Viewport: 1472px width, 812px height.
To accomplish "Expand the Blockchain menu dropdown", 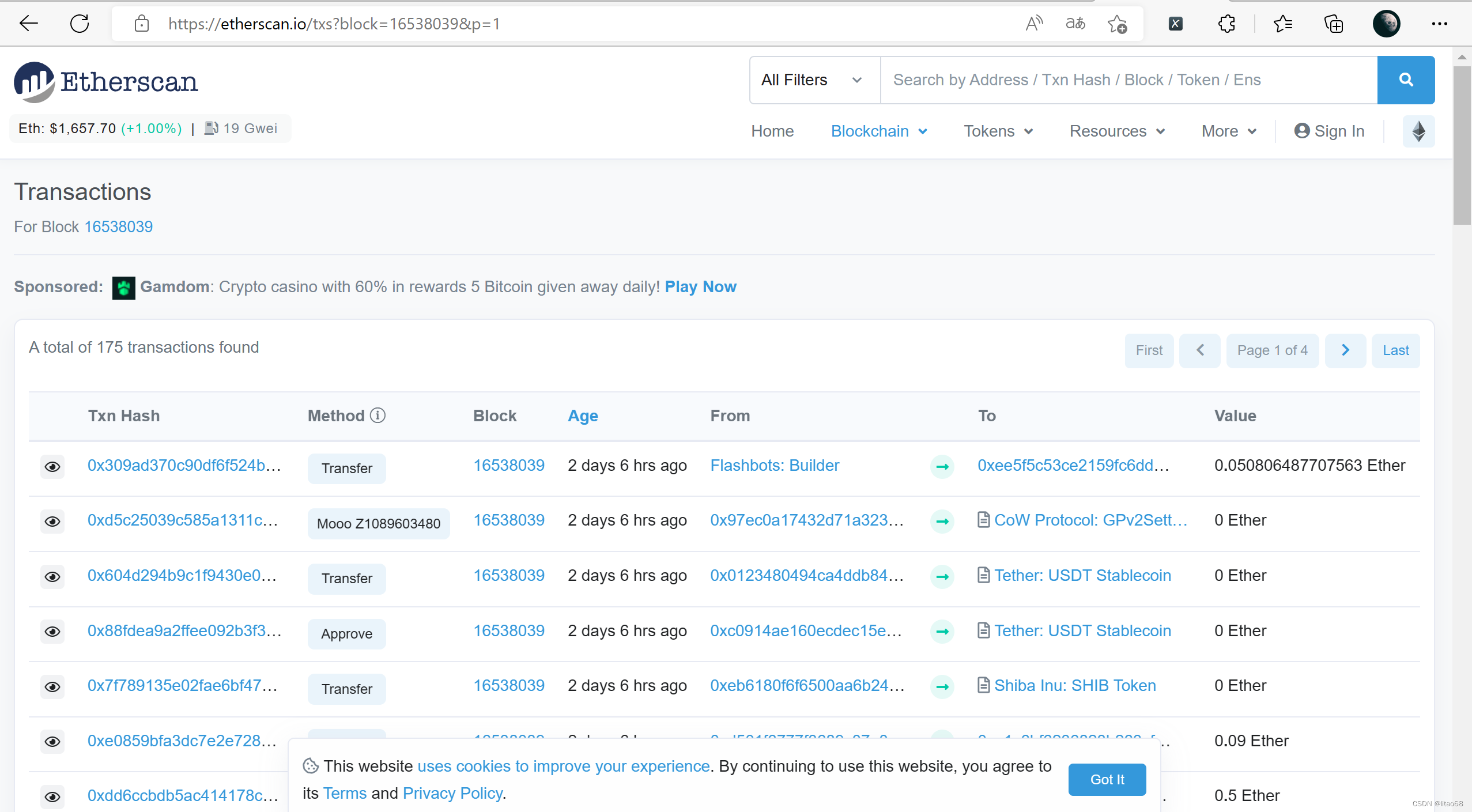I will click(879, 131).
